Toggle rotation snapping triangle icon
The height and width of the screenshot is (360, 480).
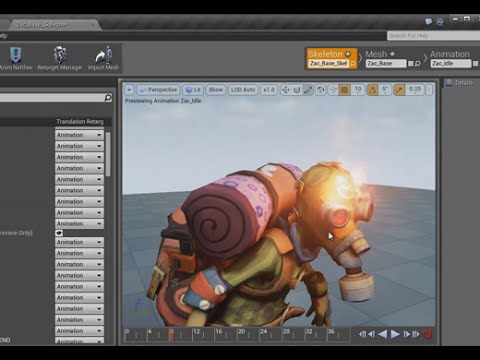[x=373, y=90]
